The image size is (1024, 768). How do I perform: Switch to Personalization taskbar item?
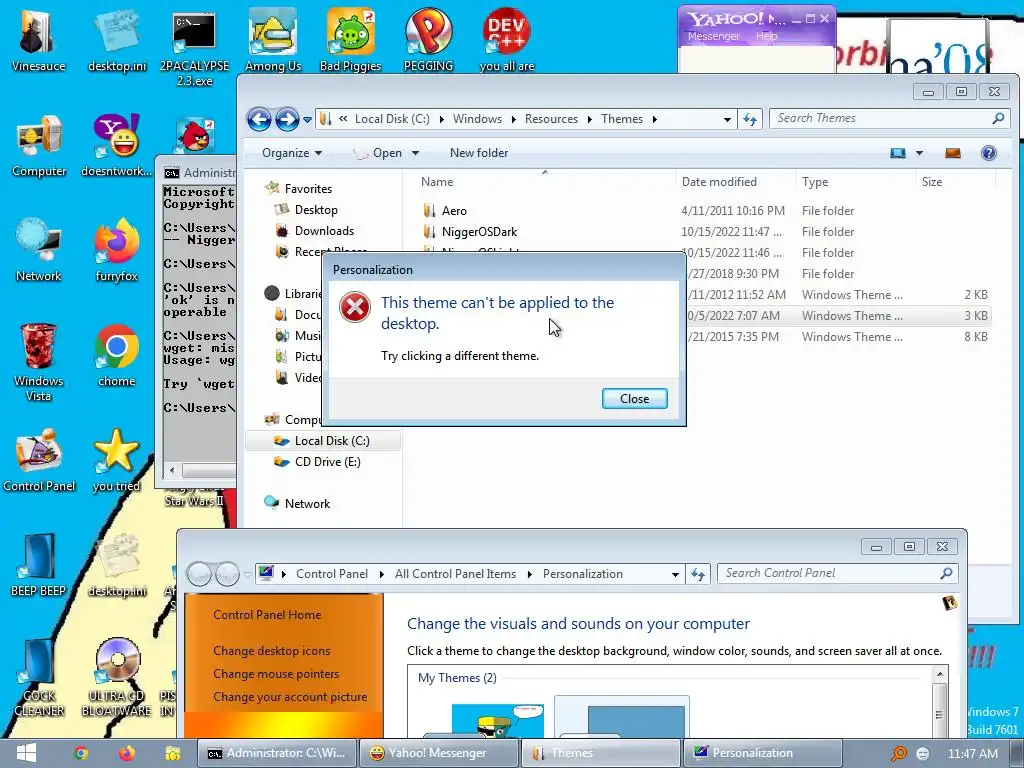[x=761, y=753]
